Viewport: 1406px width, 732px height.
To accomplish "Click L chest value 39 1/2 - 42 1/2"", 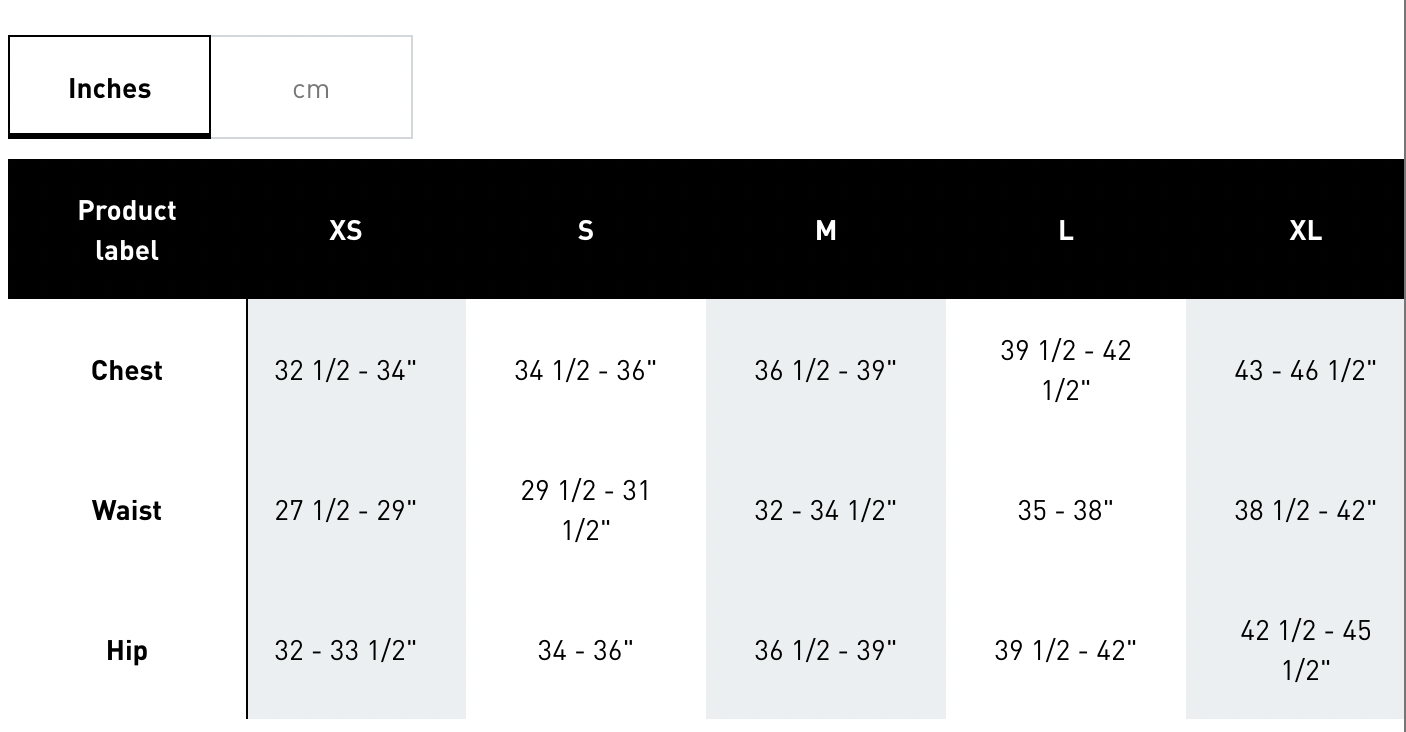I will pos(1066,370).
